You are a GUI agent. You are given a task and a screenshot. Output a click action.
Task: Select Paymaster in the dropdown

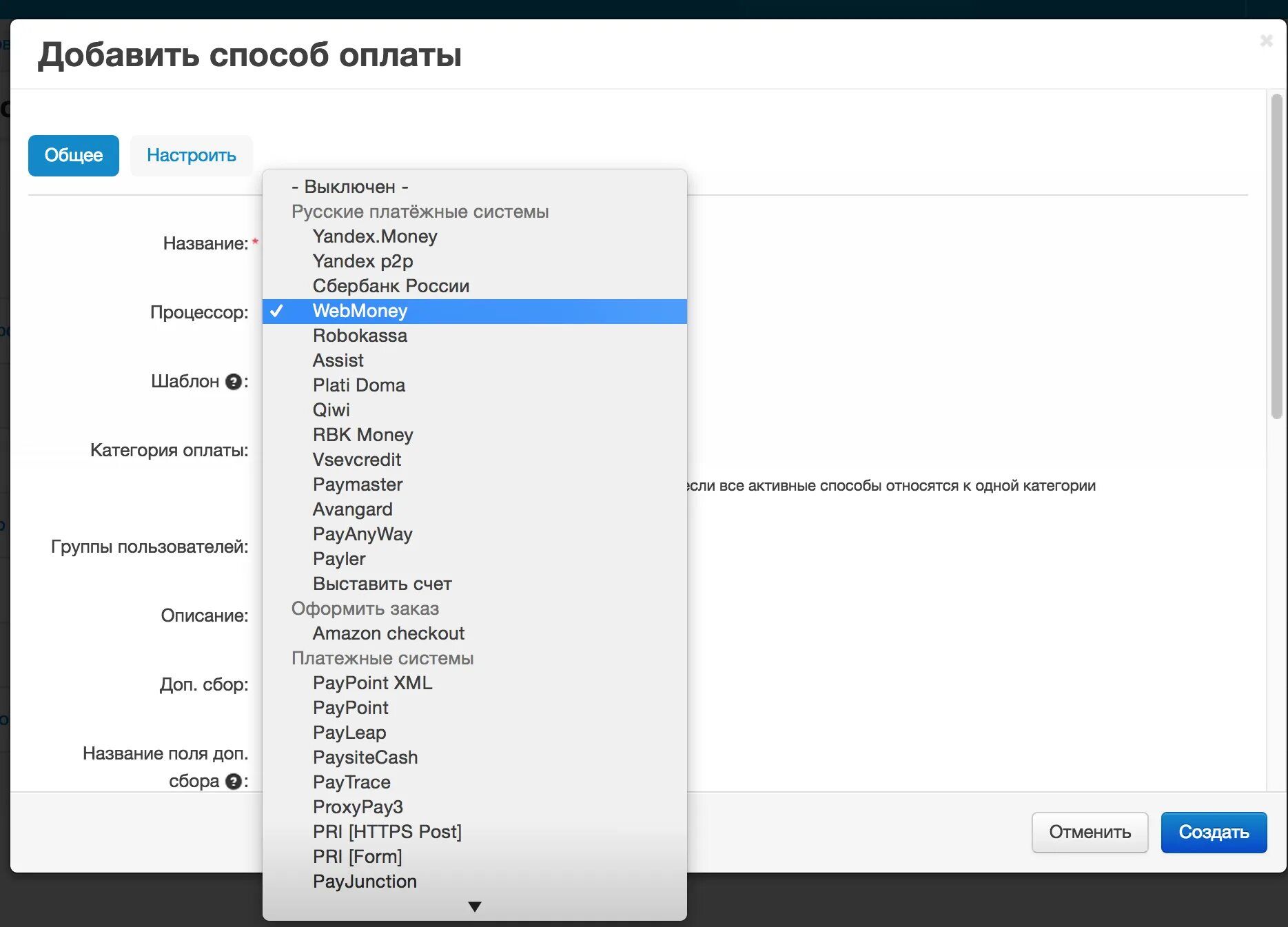[x=475, y=485]
